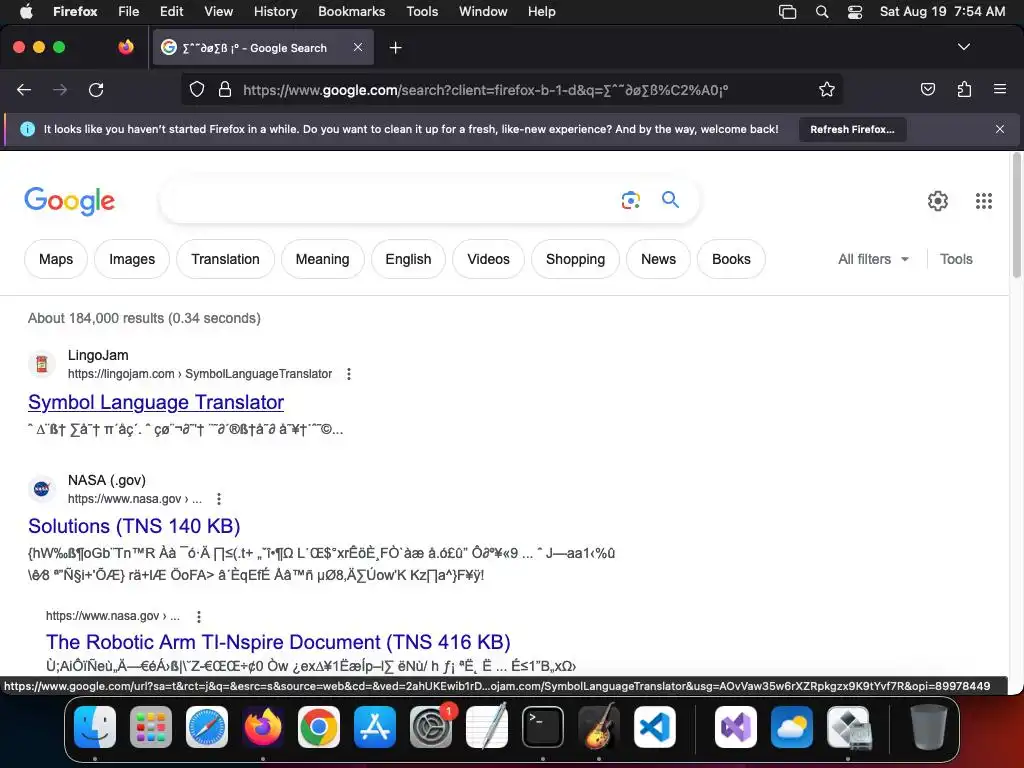This screenshot has height=768, width=1024.
Task: Open Firefox View pinned tab
Action: click(x=126, y=47)
